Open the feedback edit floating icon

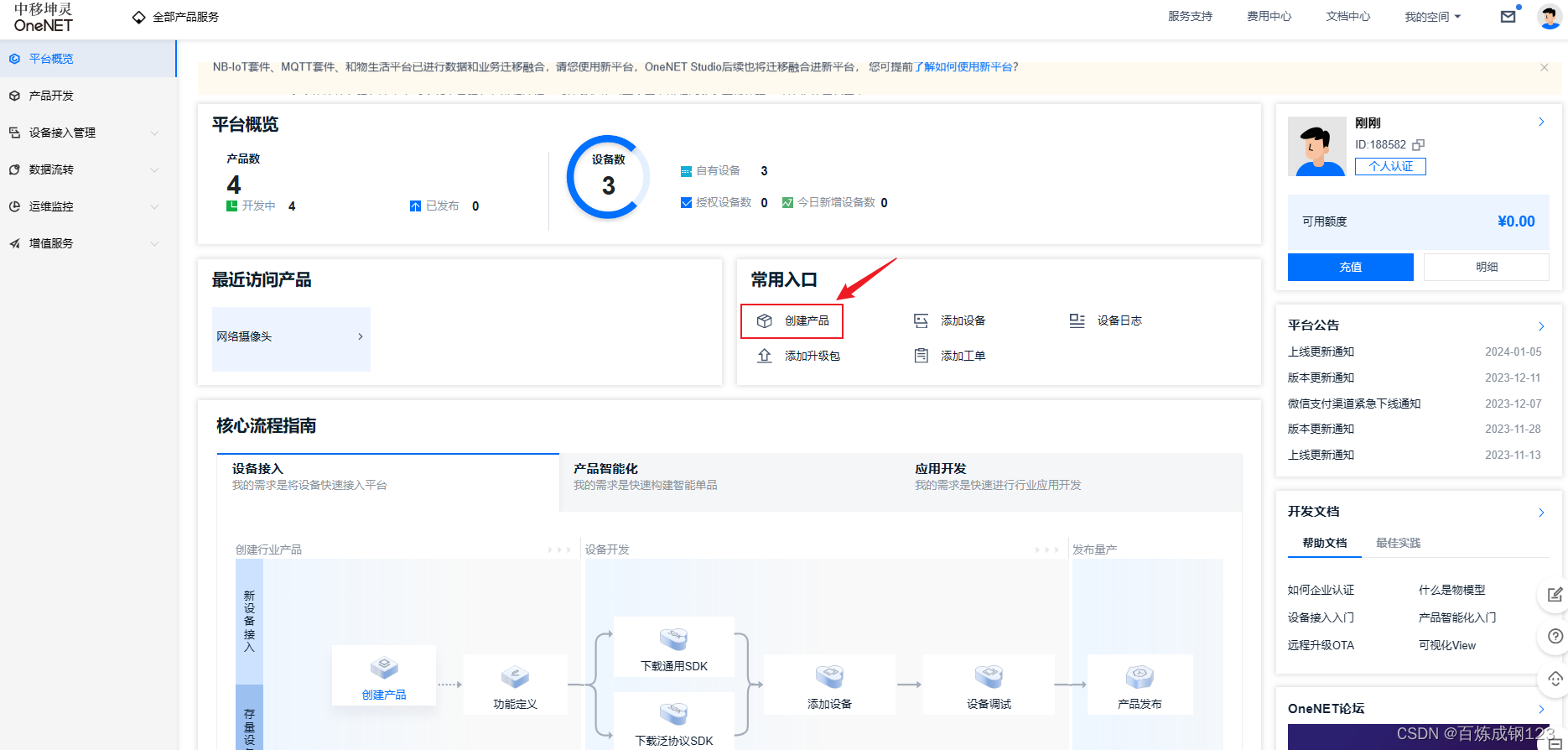click(1554, 595)
